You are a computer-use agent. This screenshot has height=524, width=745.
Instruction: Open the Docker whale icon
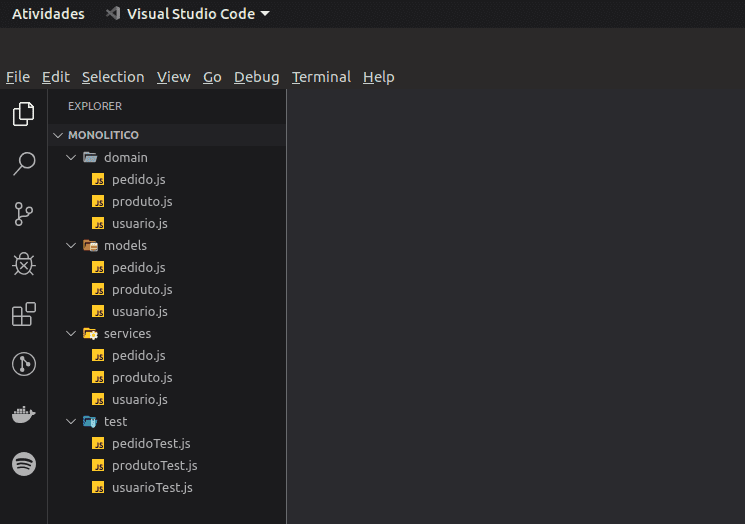coord(24,414)
